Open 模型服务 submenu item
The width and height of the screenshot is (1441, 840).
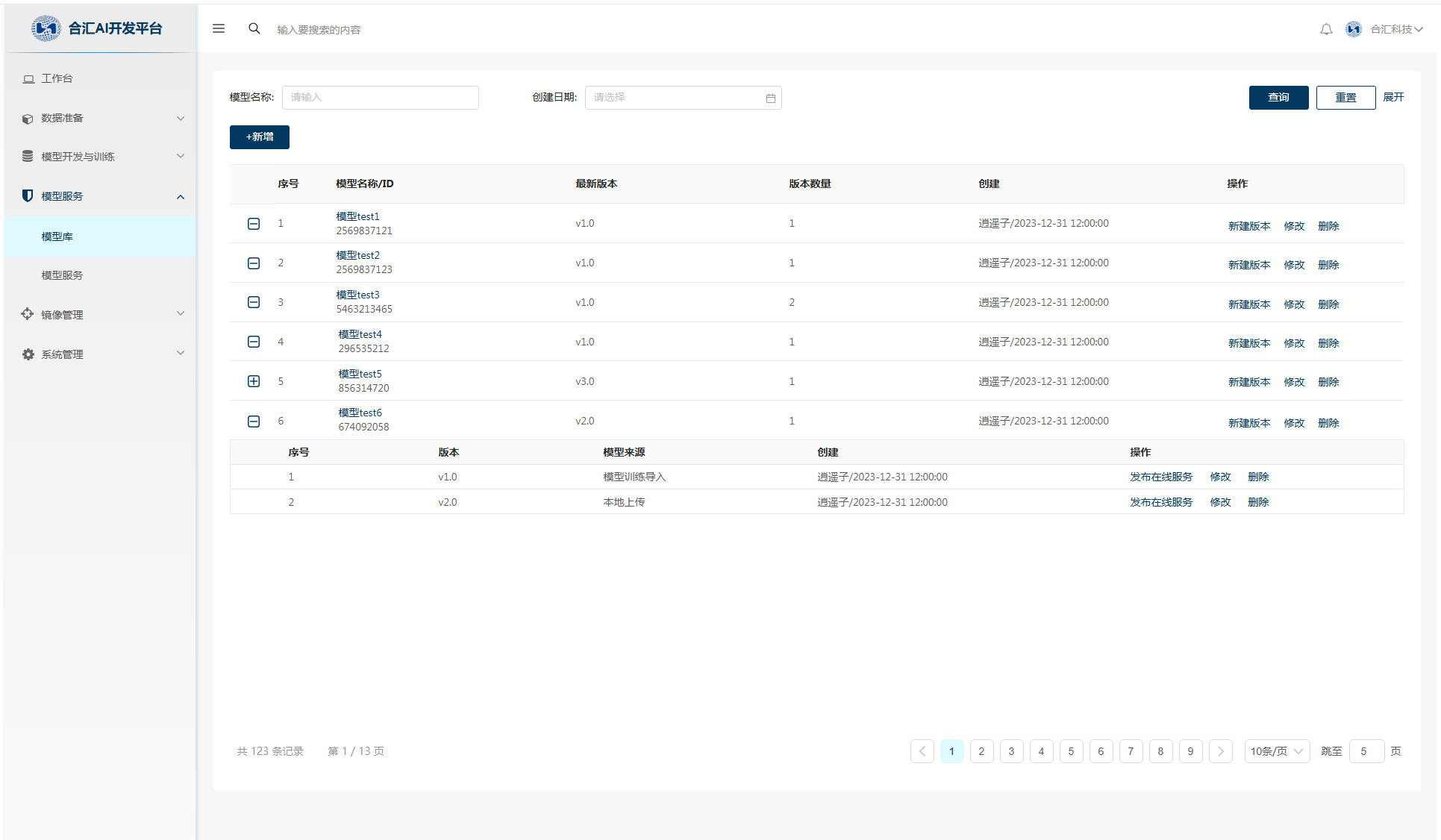click(62, 275)
